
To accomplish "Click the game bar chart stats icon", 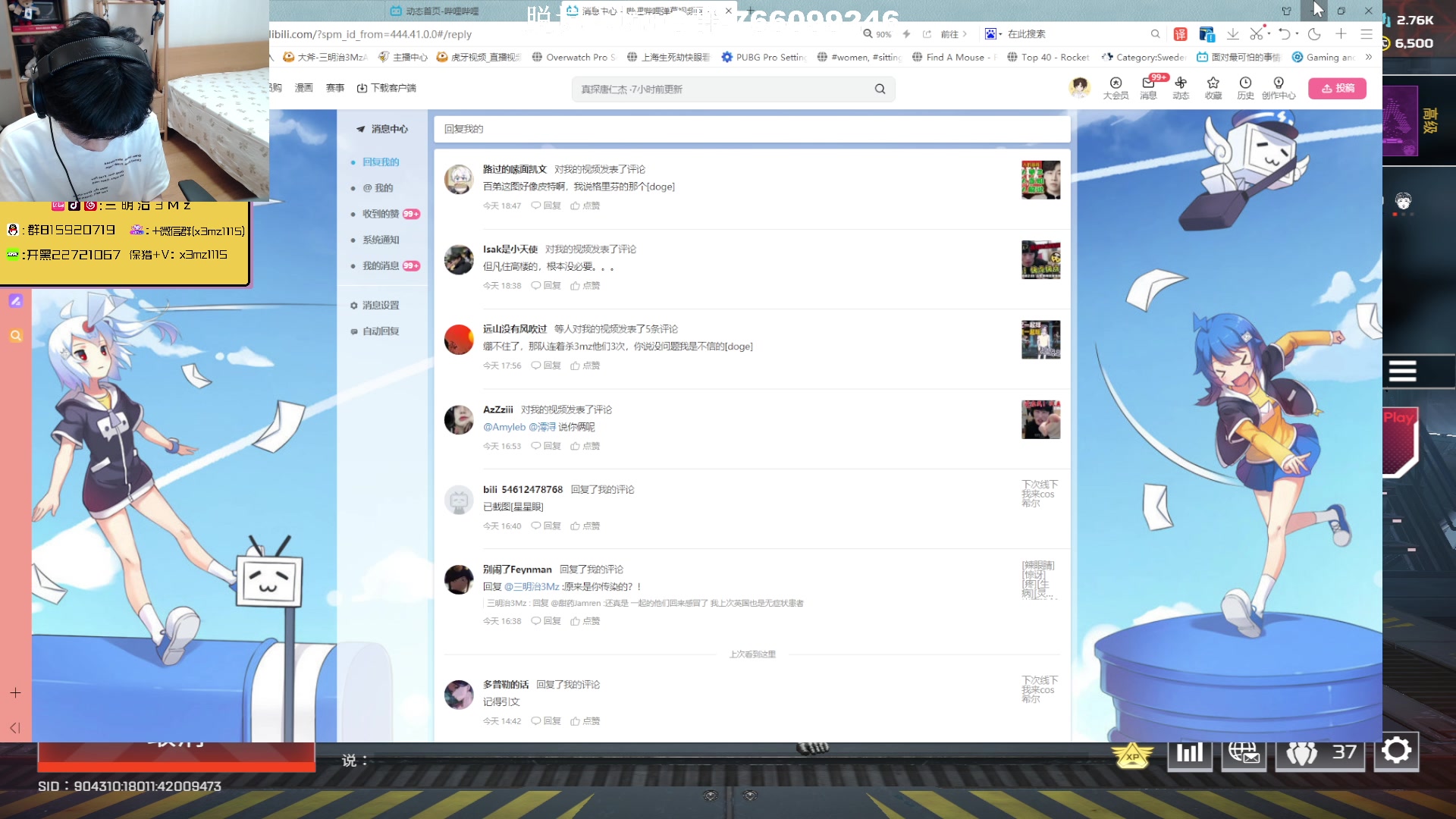I will (1189, 752).
